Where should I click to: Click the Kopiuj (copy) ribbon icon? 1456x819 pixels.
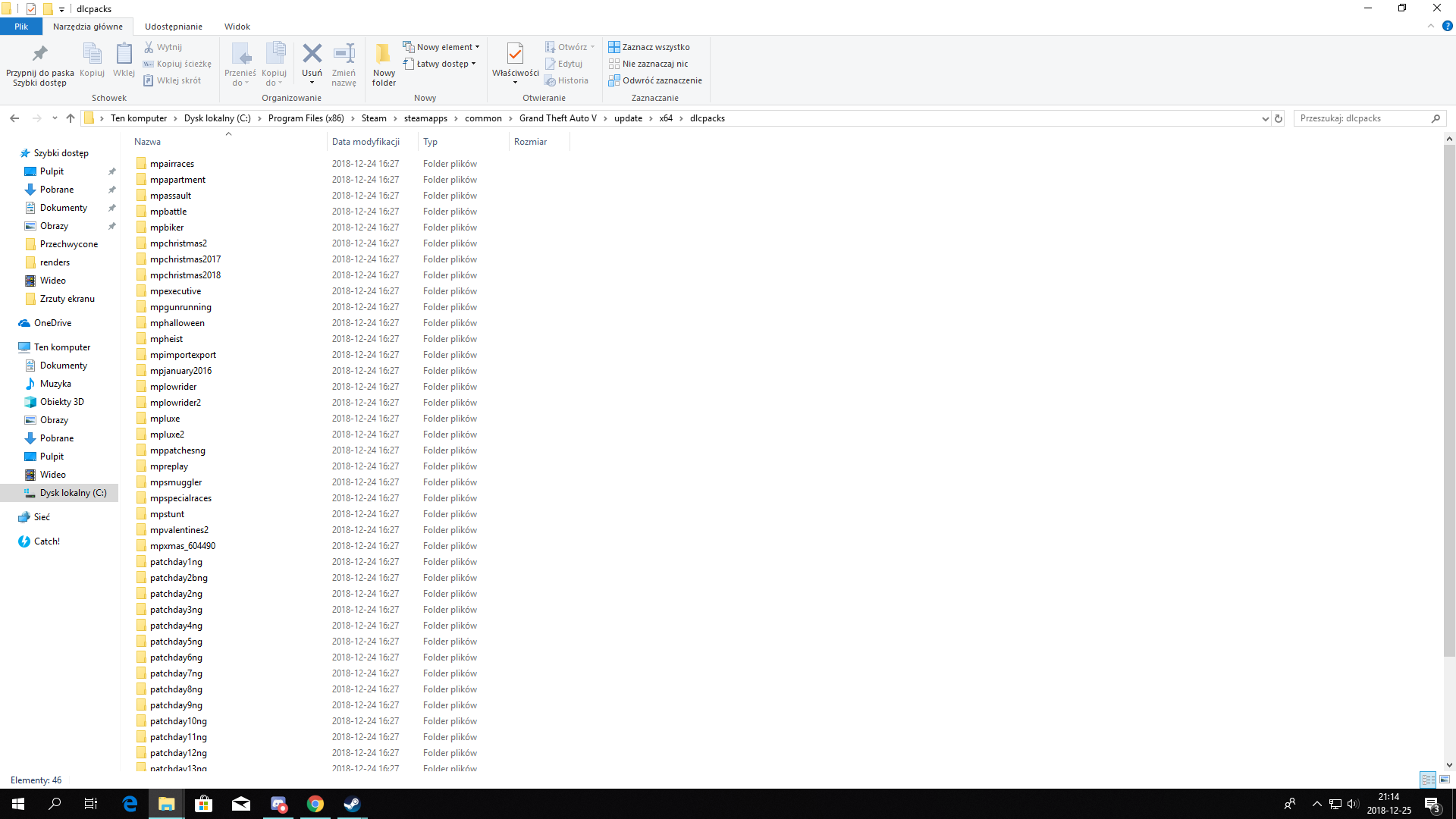click(92, 54)
